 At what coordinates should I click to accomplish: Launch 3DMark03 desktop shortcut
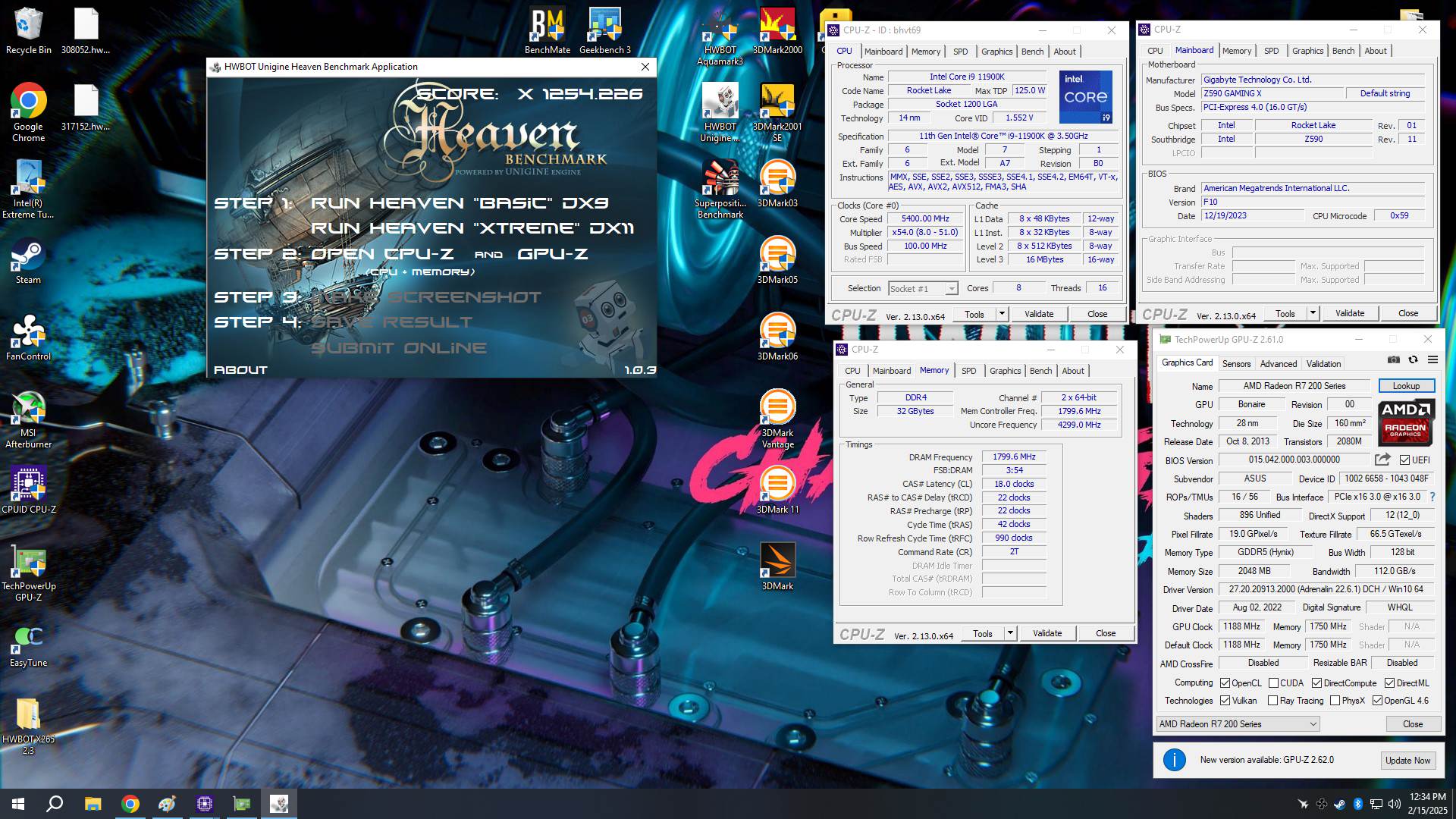click(x=777, y=184)
